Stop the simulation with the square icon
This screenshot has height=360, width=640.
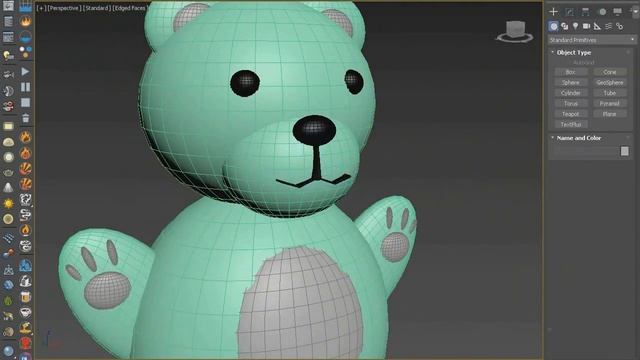click(25, 102)
